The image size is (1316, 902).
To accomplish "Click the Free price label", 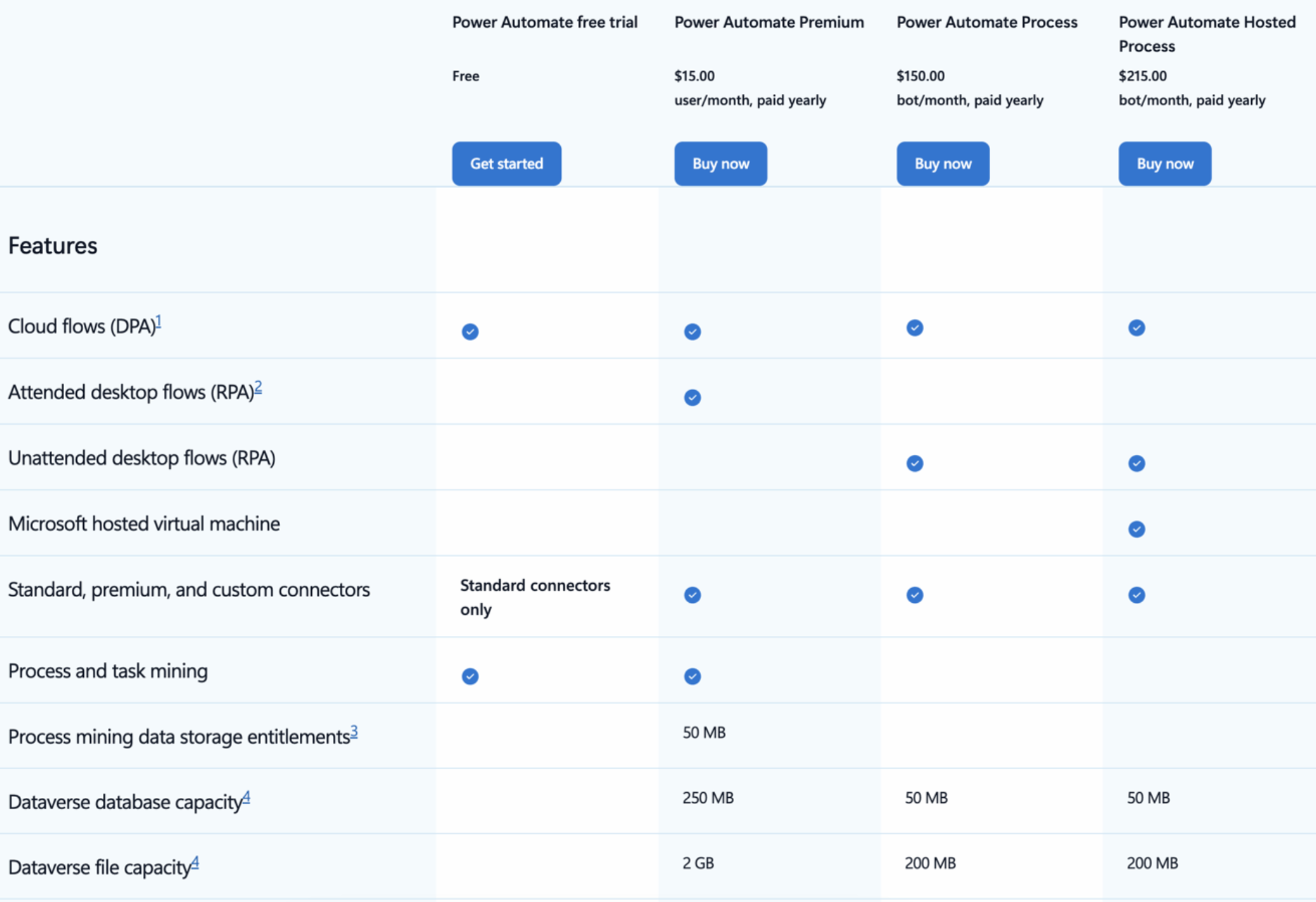I will tap(466, 76).
